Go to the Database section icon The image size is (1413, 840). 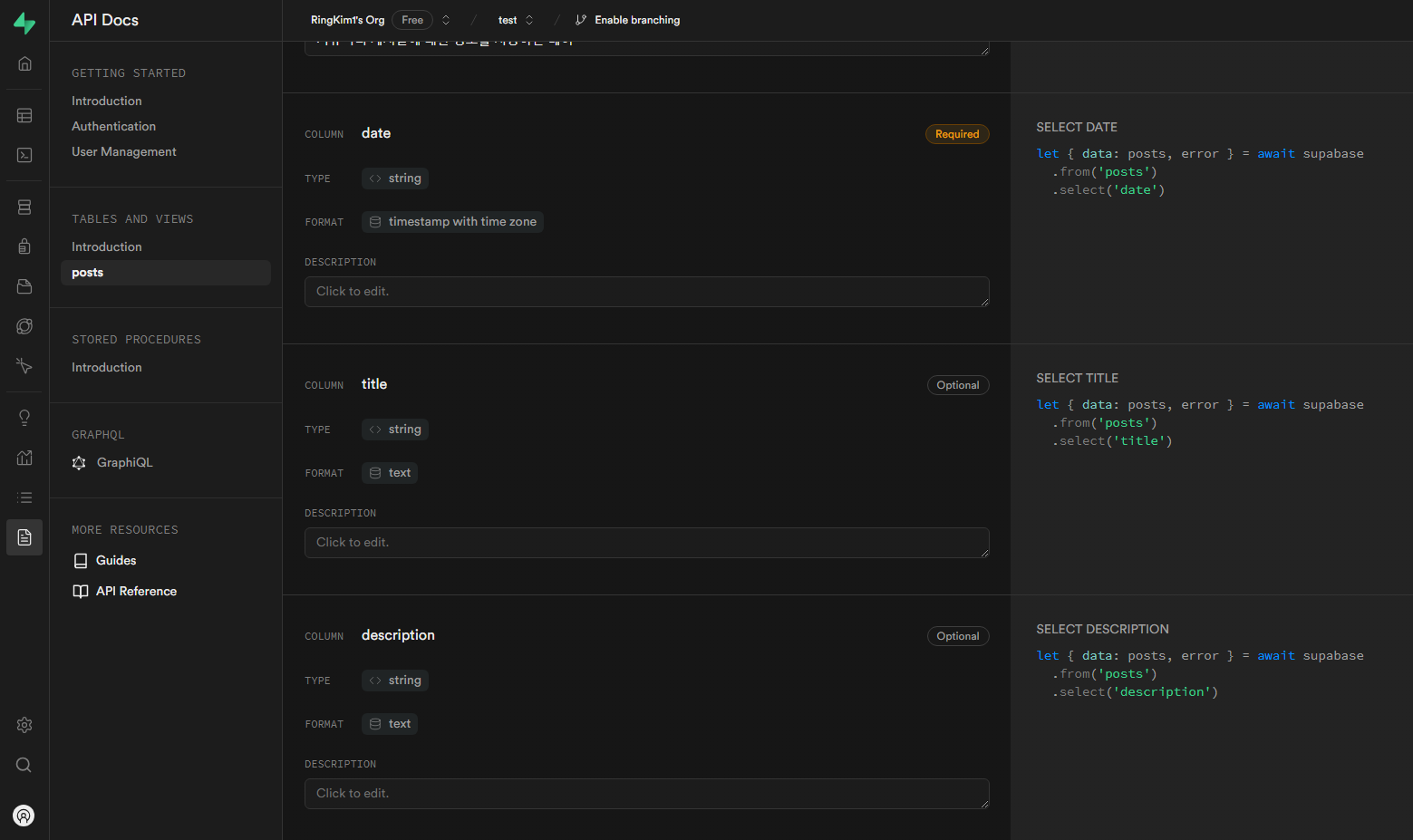(24, 208)
